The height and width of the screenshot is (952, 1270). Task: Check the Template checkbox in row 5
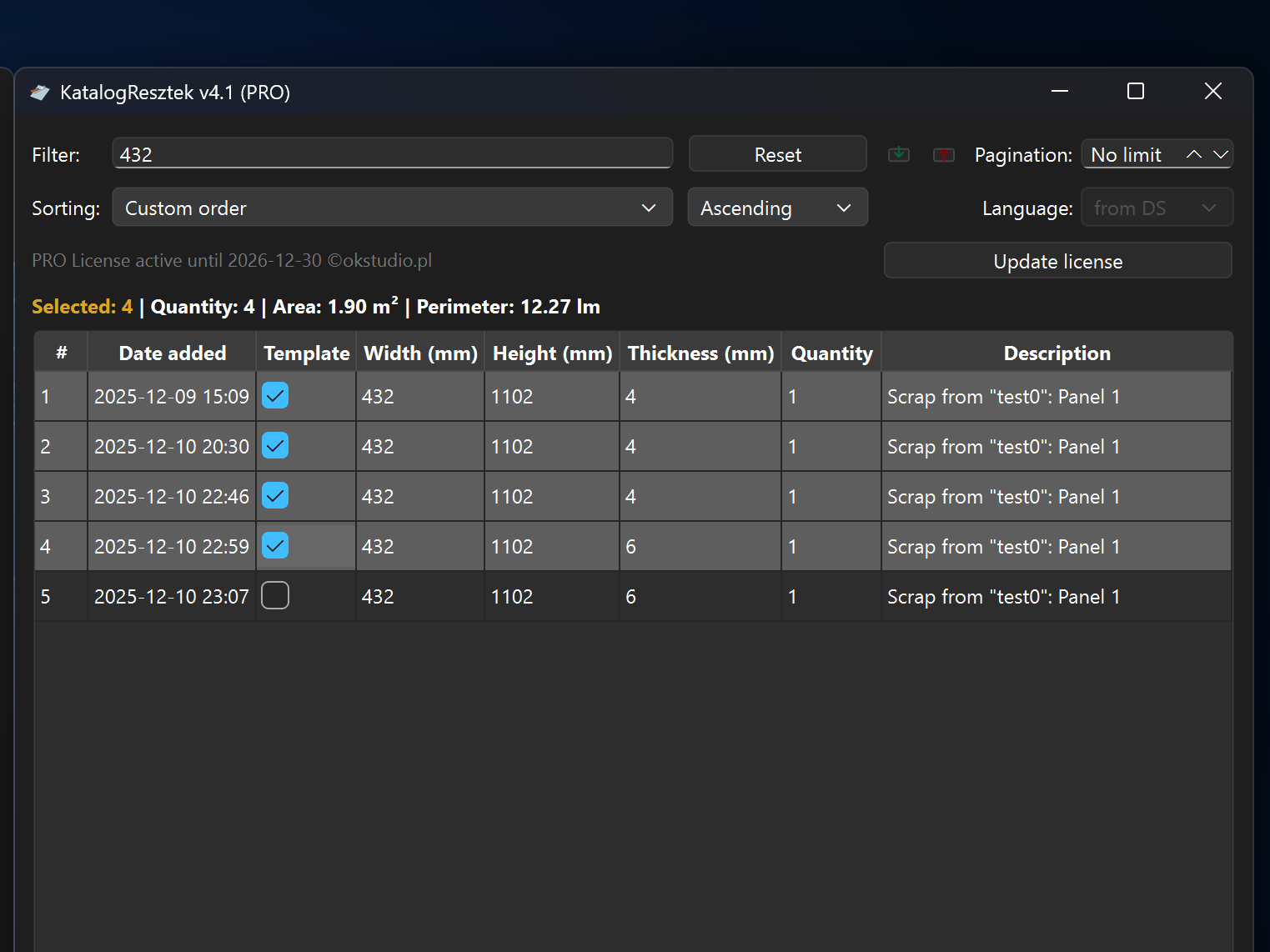[275, 596]
